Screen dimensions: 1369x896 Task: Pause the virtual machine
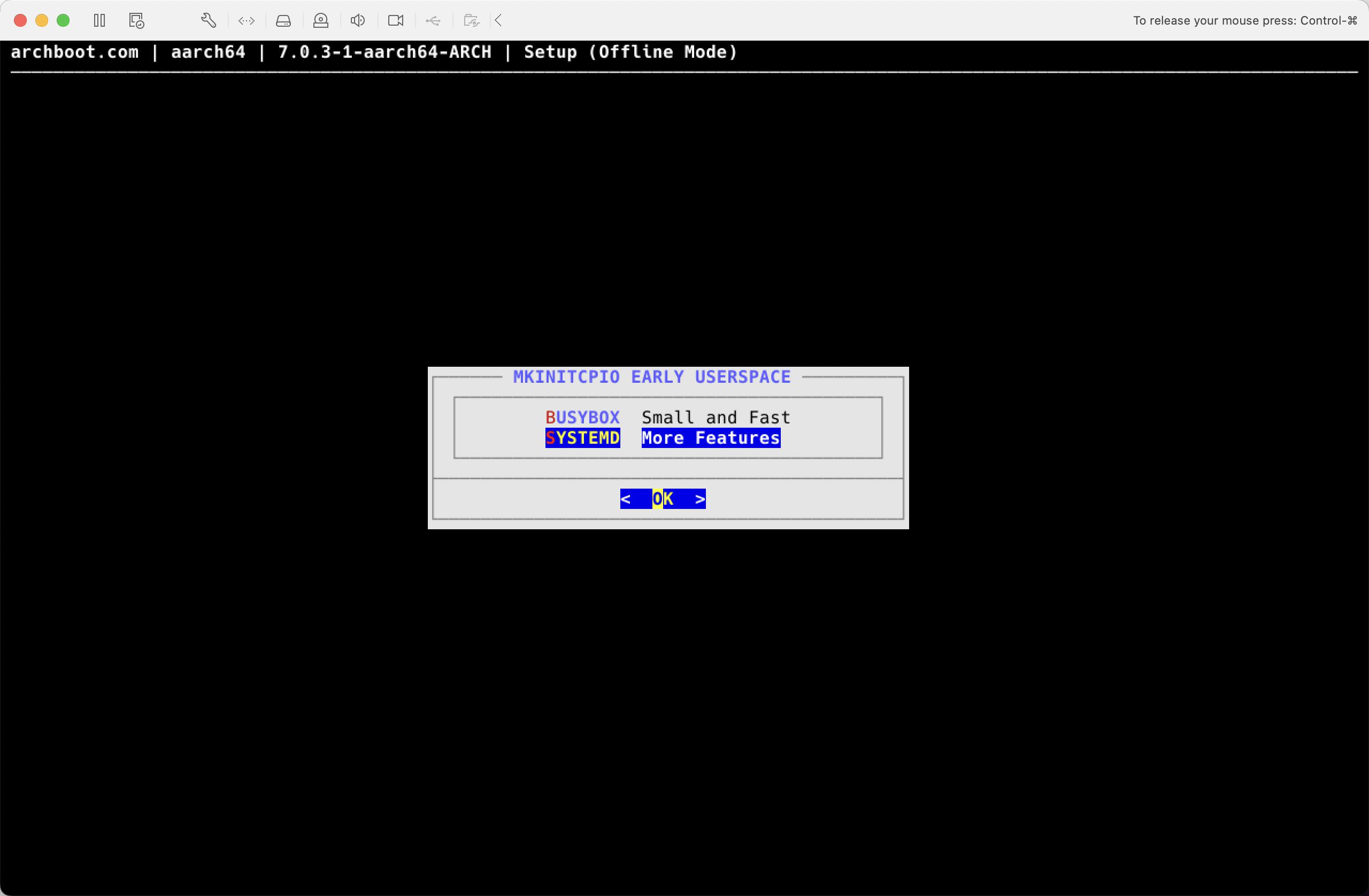point(99,21)
